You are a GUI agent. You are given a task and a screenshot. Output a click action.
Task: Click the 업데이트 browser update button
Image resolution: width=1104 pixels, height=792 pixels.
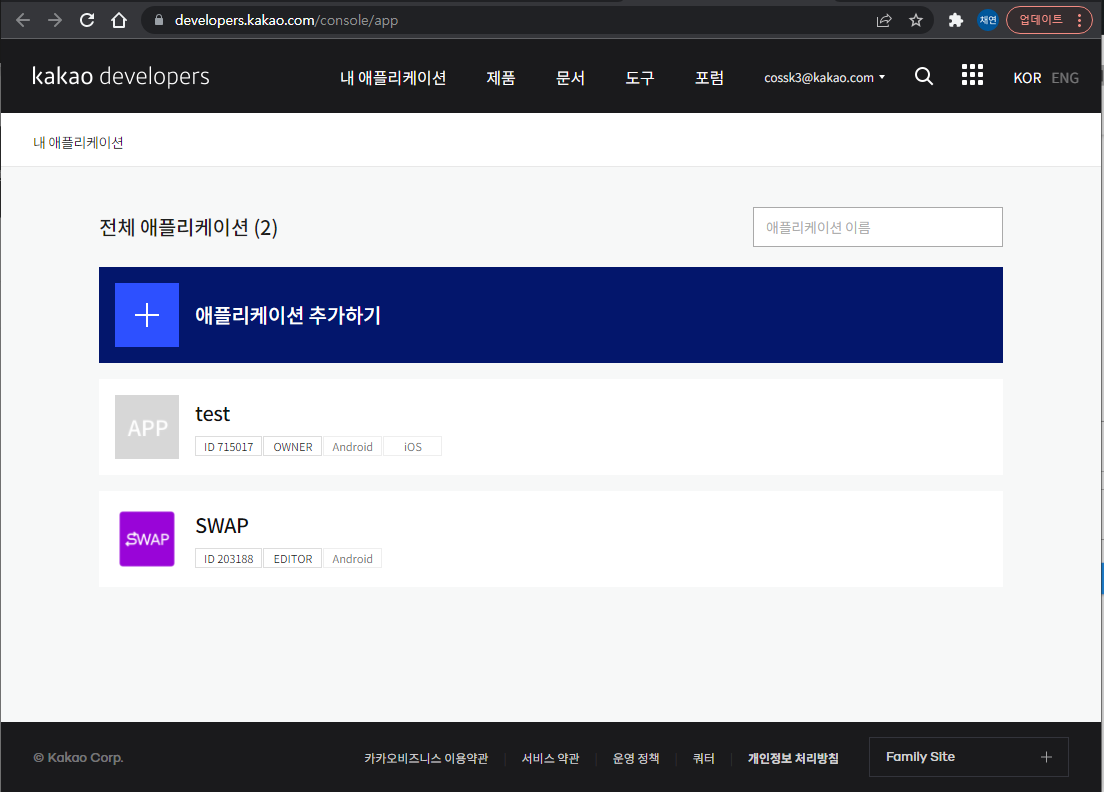point(1041,20)
